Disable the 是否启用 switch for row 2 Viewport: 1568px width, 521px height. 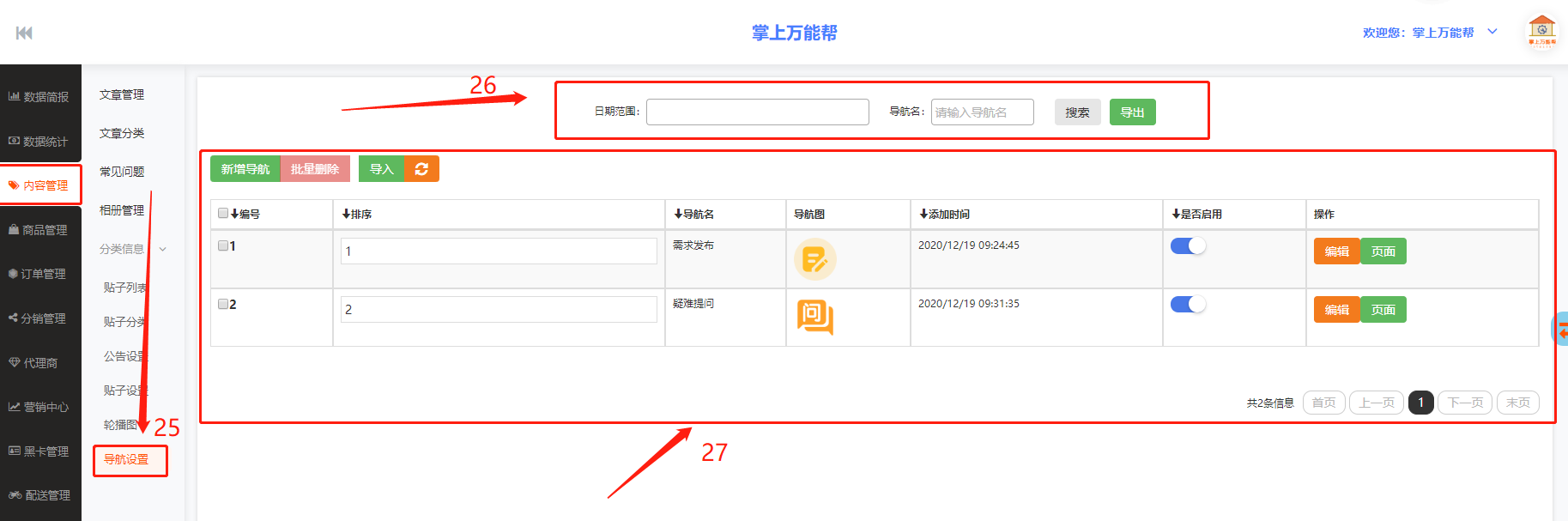tap(1188, 305)
